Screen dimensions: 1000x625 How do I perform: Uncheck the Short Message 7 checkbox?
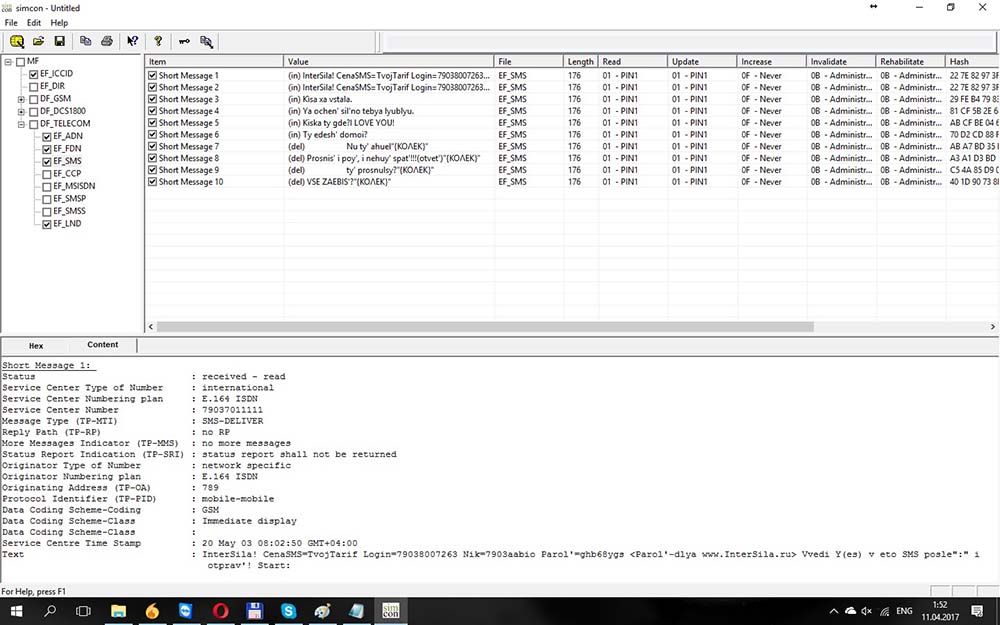tap(153, 147)
